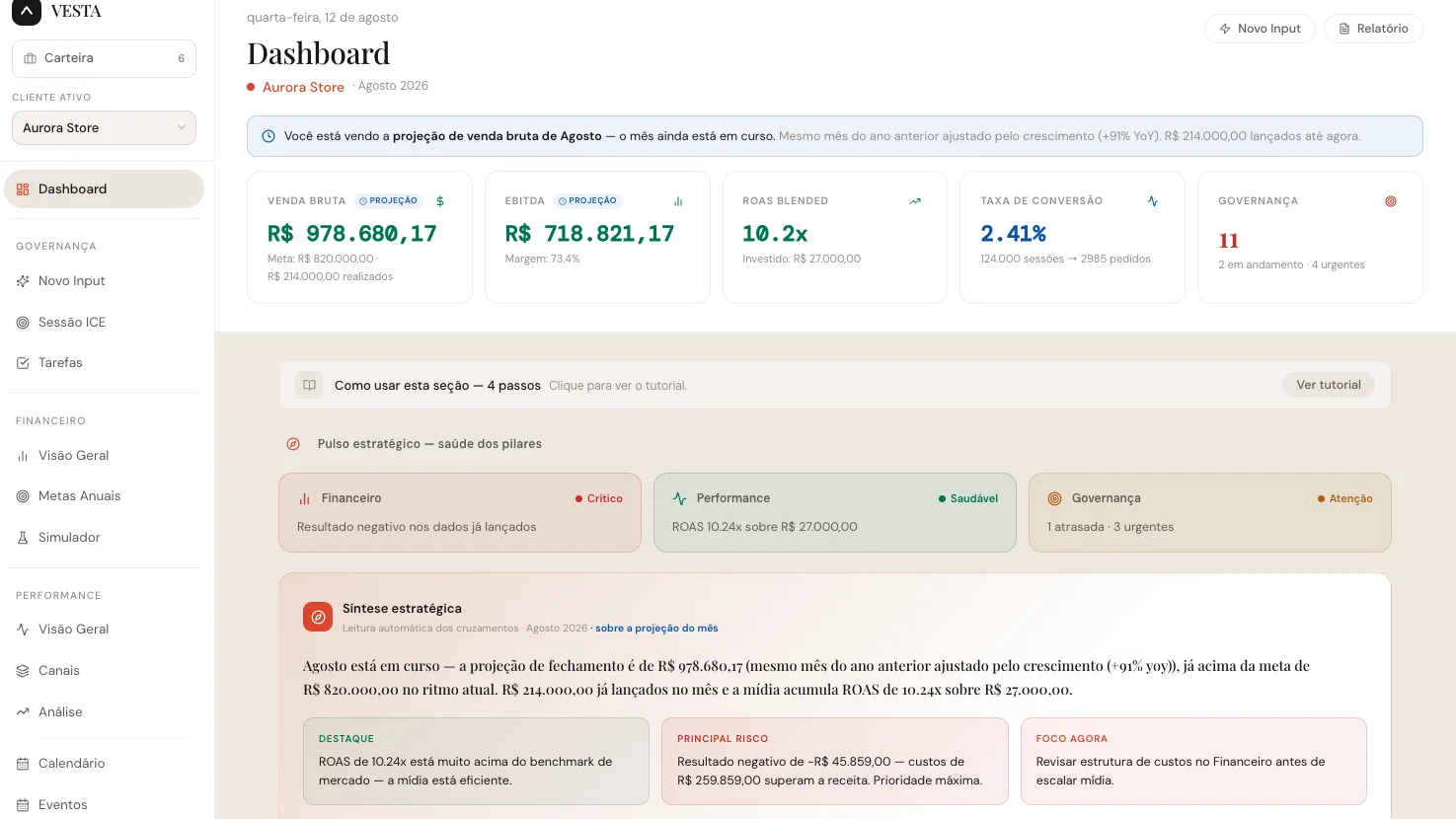Image resolution: width=1456 pixels, height=819 pixels.
Task: Click the bar chart icon in Financeiro pillar
Action: click(x=305, y=499)
